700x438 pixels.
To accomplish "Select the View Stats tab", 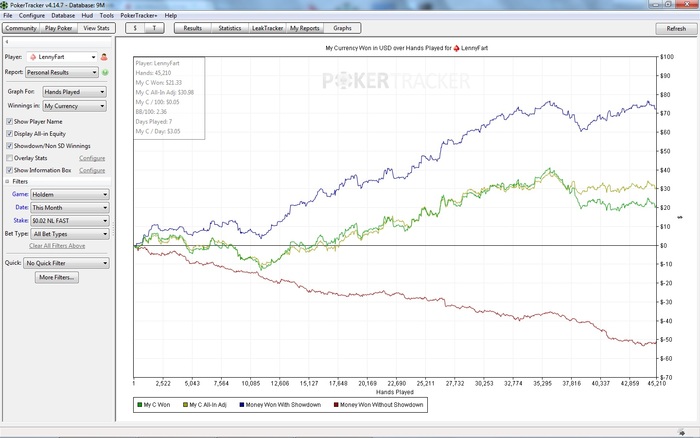I will (96, 28).
